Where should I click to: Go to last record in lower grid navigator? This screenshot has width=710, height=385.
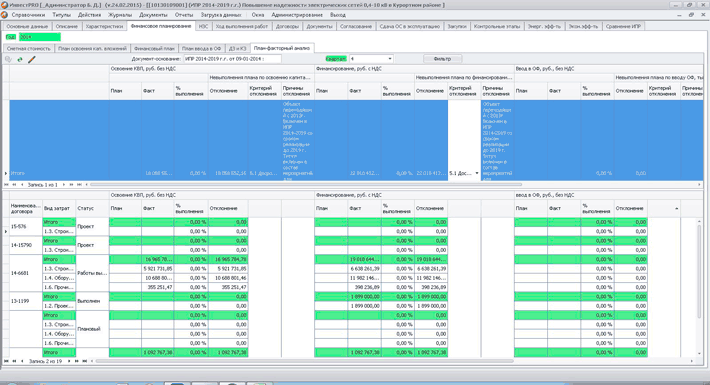click(85, 361)
